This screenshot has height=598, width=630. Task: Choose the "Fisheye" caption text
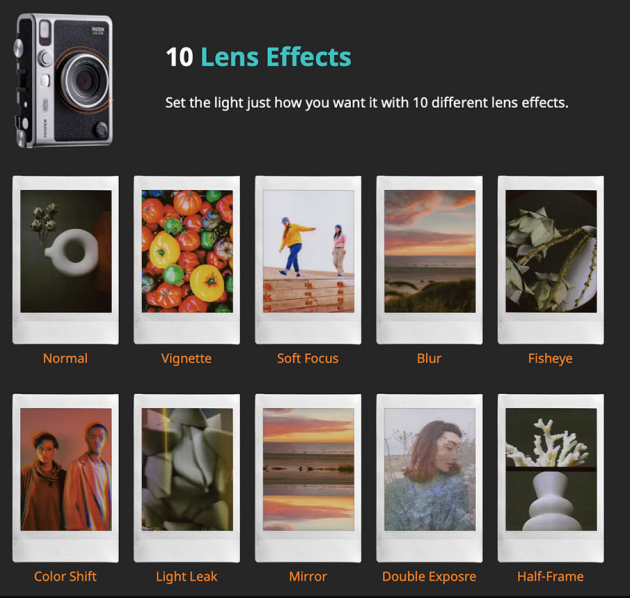[550, 358]
